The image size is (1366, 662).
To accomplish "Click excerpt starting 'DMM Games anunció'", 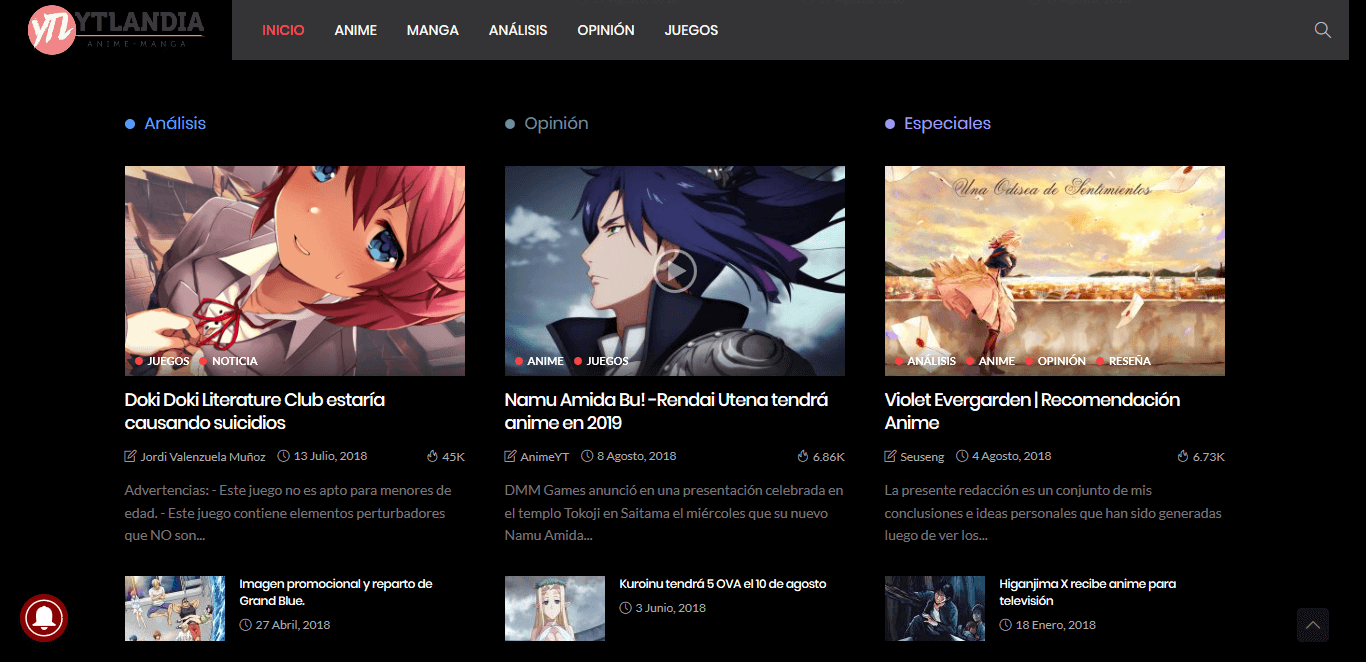I will pyautogui.click(x=674, y=513).
